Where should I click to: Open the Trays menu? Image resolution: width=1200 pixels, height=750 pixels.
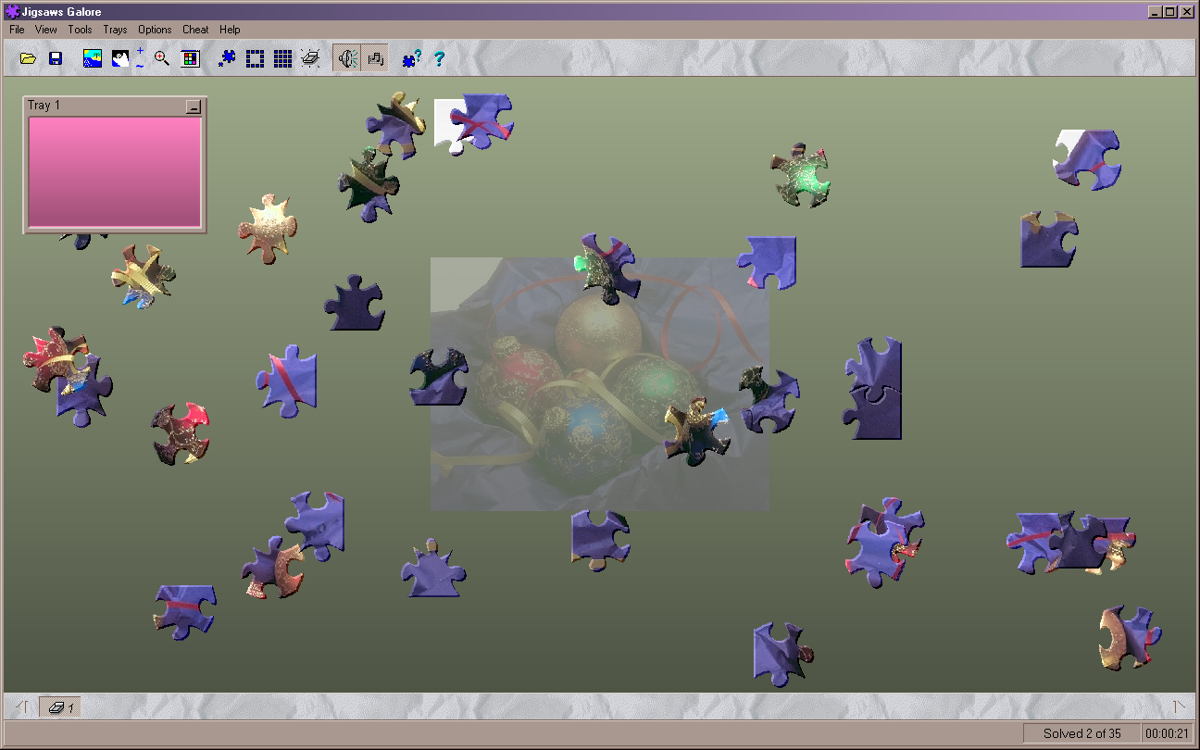[115, 29]
